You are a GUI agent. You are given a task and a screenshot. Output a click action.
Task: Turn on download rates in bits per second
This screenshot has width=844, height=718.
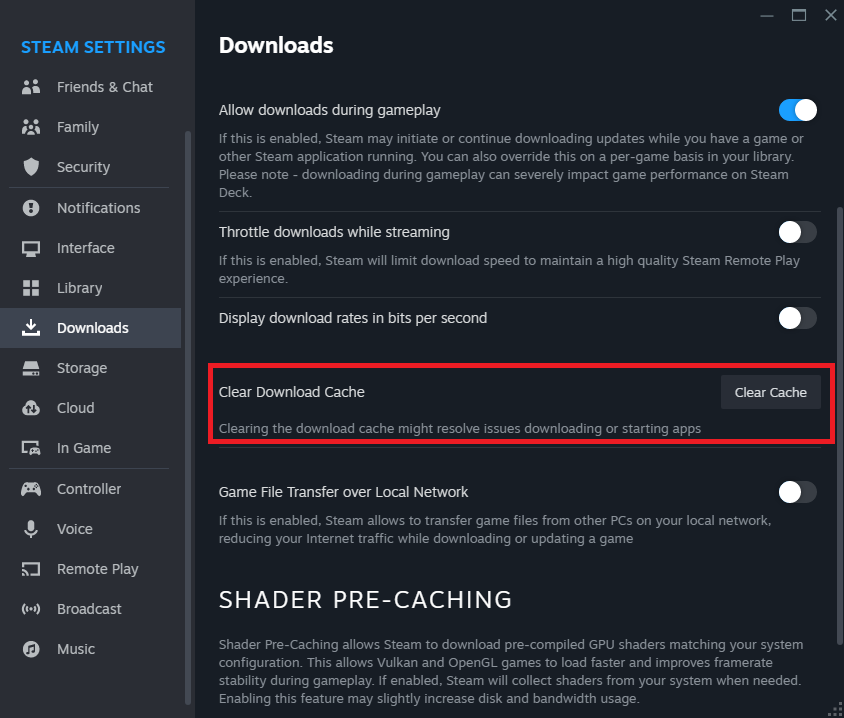coord(797,318)
